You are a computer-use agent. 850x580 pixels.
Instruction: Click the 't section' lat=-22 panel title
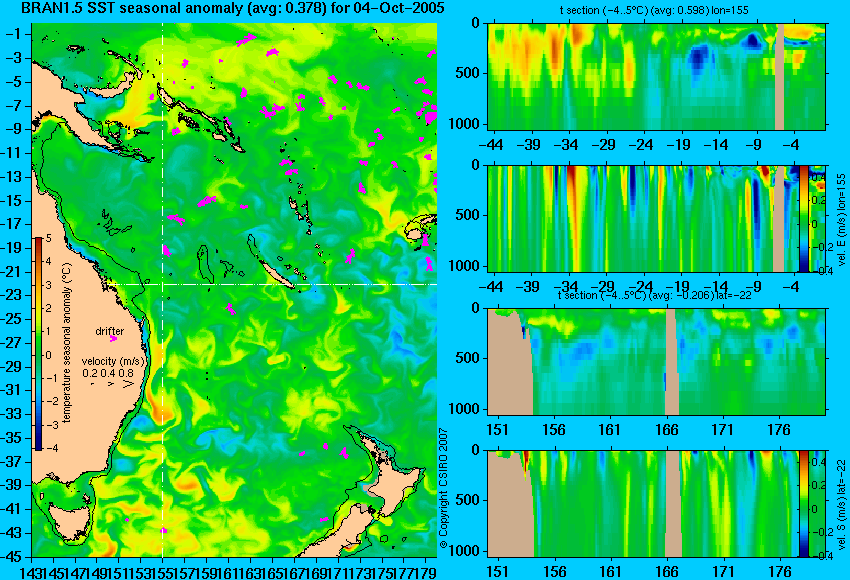[x=654, y=295]
